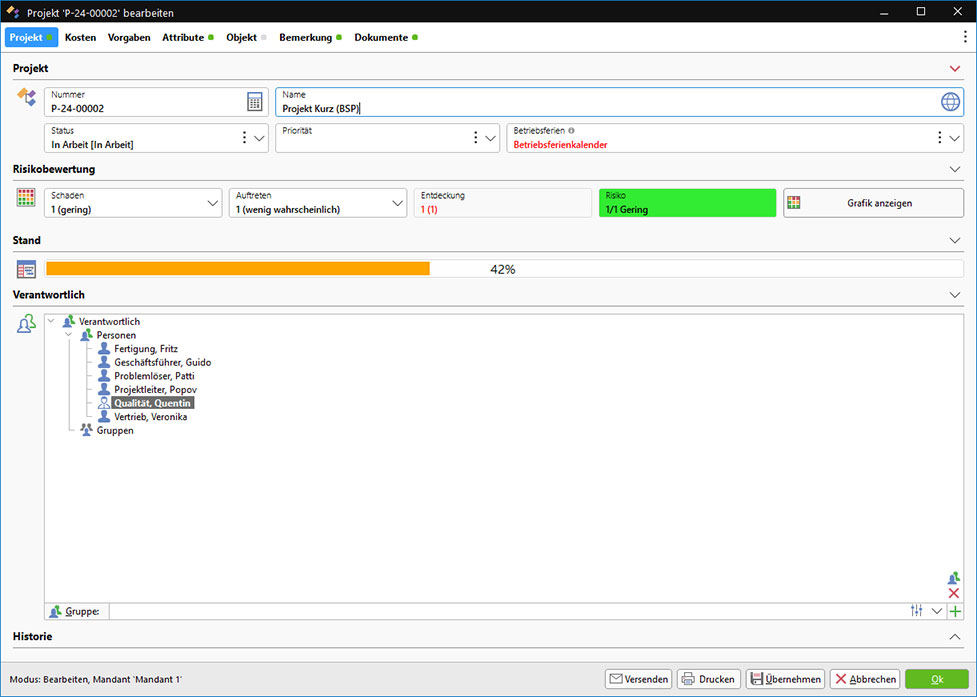Click the filter sliders icon in Gruppe row

(x=917, y=611)
